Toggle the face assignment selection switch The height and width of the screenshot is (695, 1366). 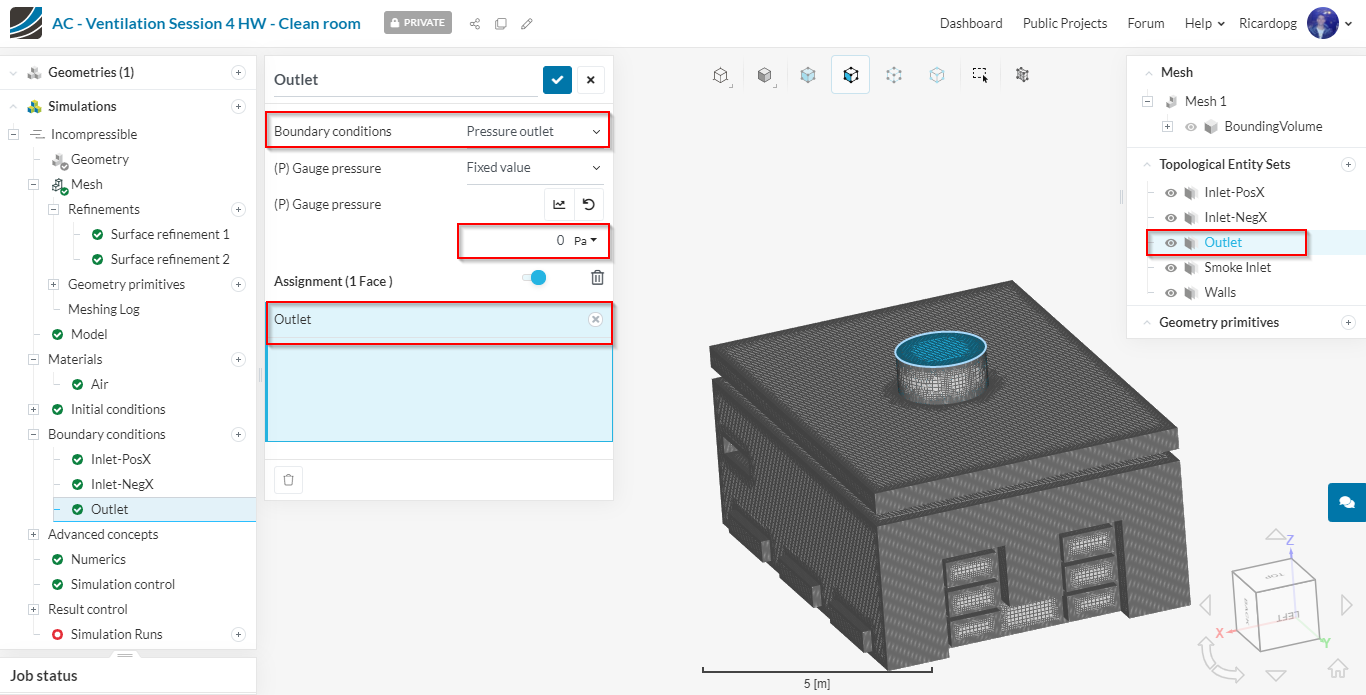click(535, 278)
